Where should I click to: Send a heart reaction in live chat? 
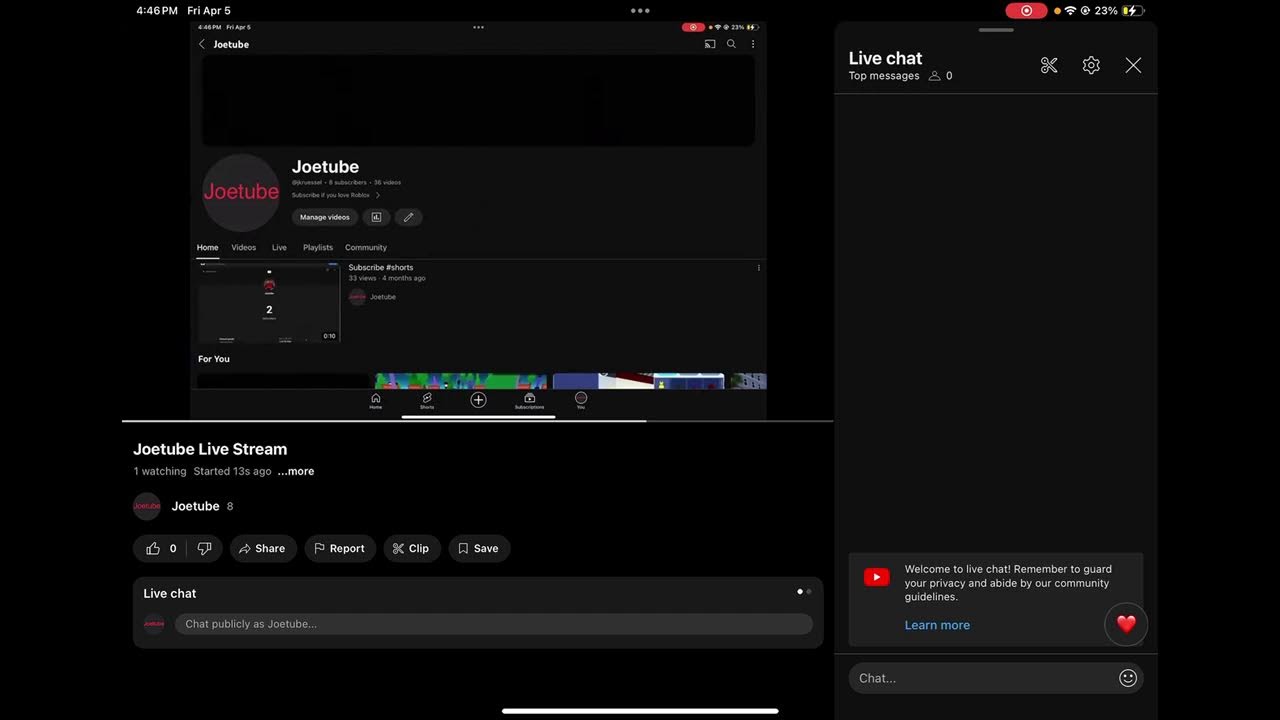click(1126, 624)
